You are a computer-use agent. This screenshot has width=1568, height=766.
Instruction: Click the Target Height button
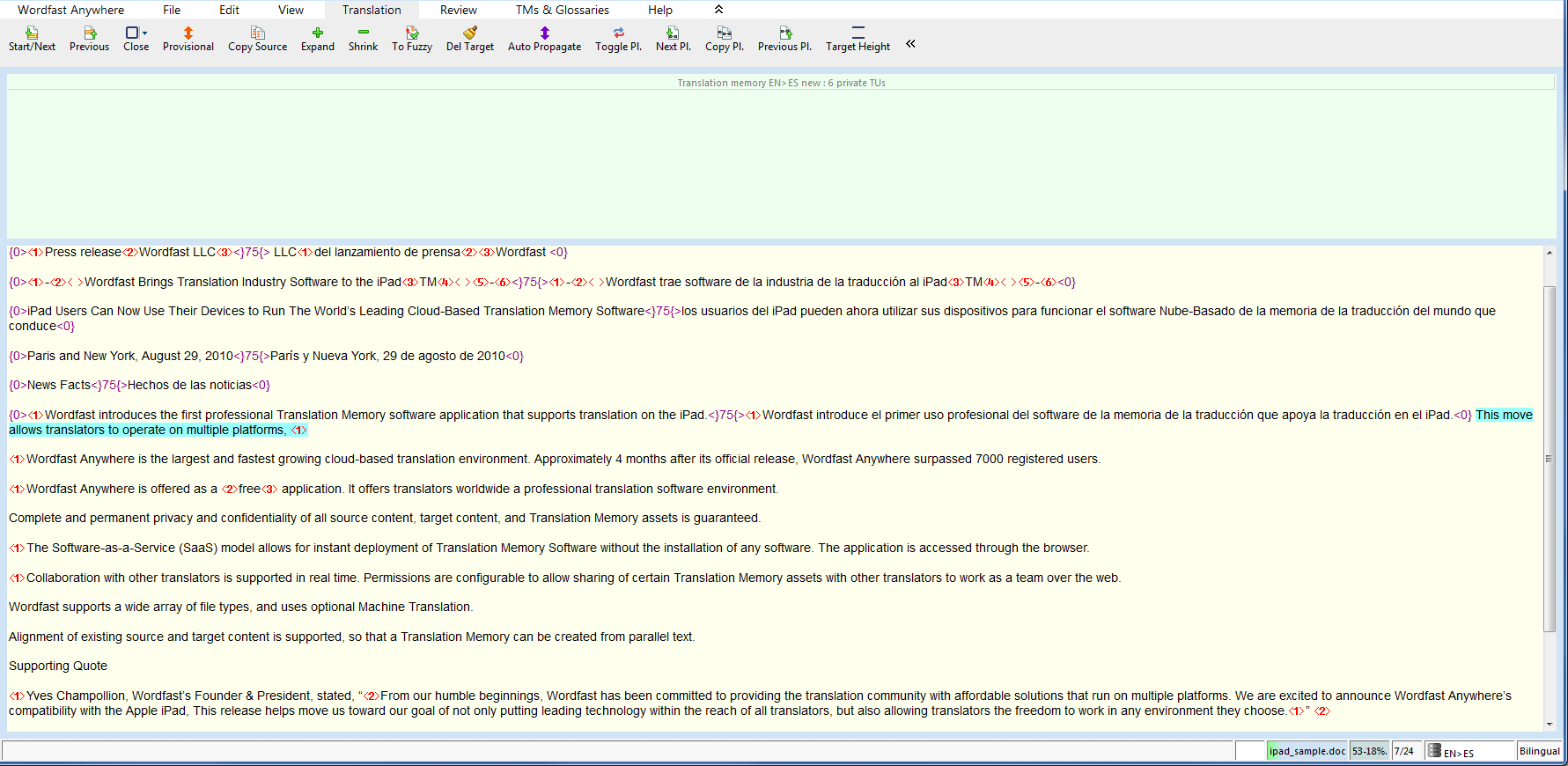pyautogui.click(x=858, y=39)
